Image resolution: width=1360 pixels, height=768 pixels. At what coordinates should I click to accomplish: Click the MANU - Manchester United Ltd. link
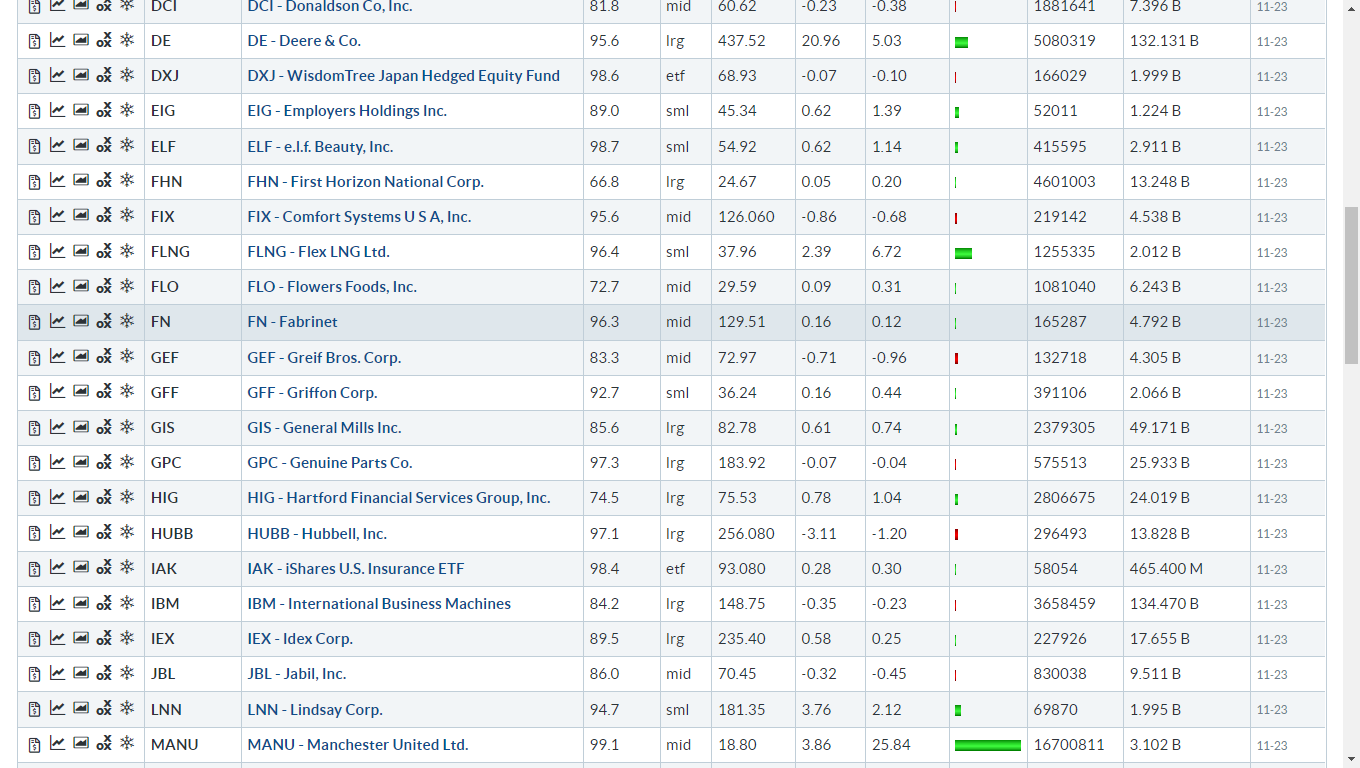click(358, 745)
